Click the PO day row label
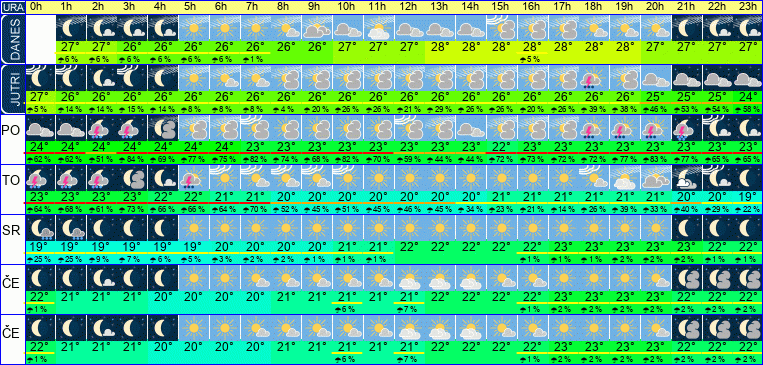Screen dimensions: 763x365 (x=12, y=130)
